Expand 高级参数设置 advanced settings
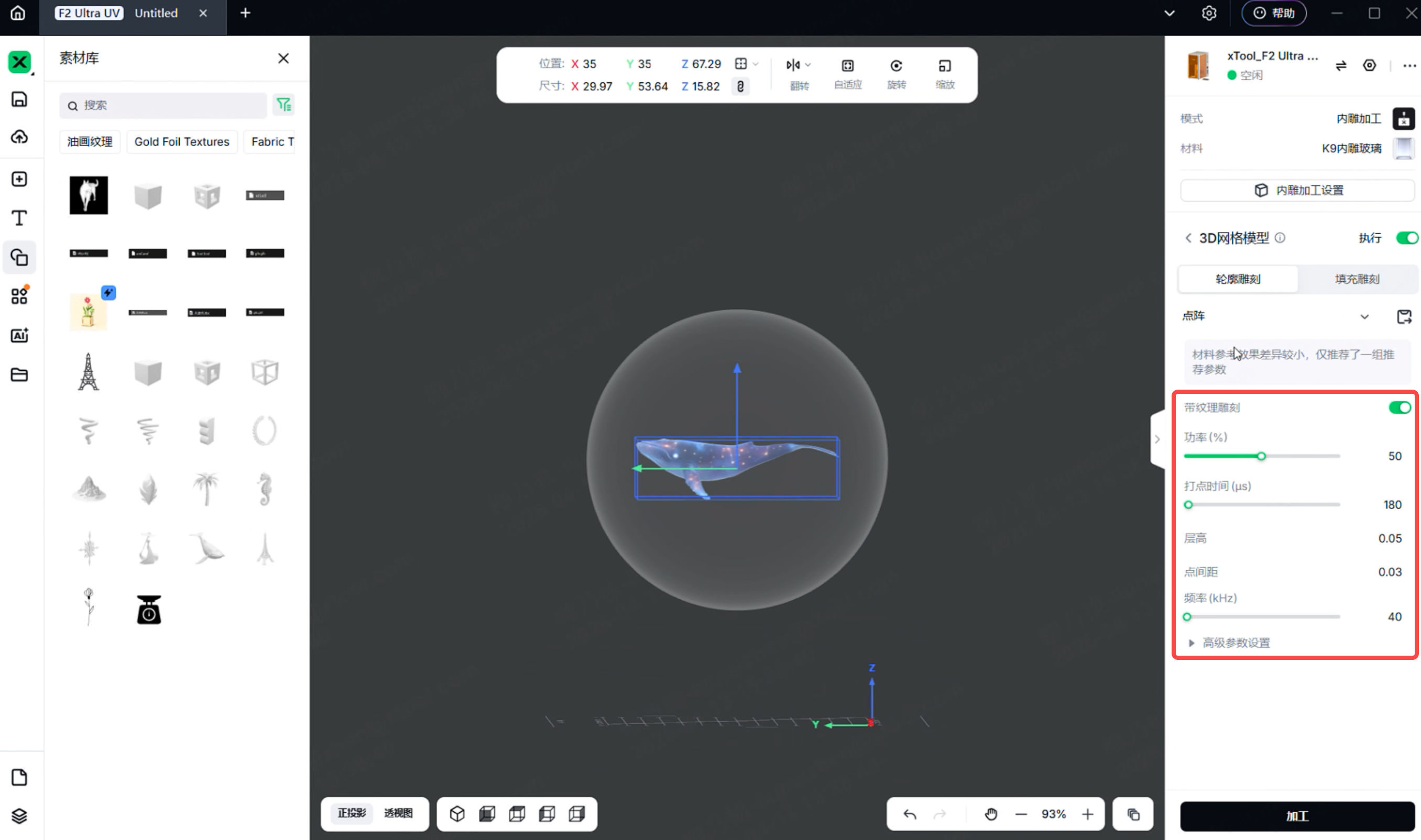 [x=1228, y=643]
